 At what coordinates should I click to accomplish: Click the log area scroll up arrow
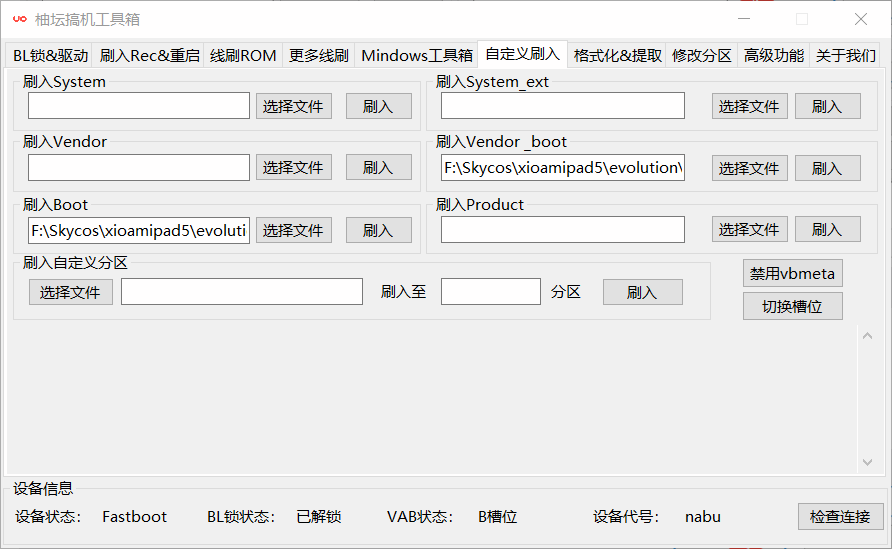pos(868,336)
